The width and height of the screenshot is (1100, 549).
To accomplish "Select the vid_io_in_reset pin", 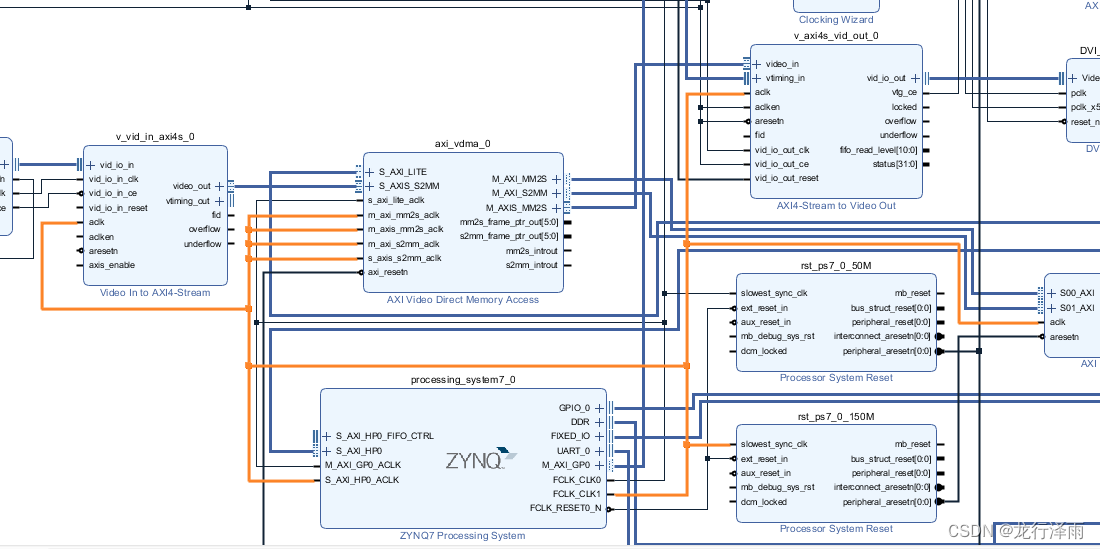I will tap(118, 208).
